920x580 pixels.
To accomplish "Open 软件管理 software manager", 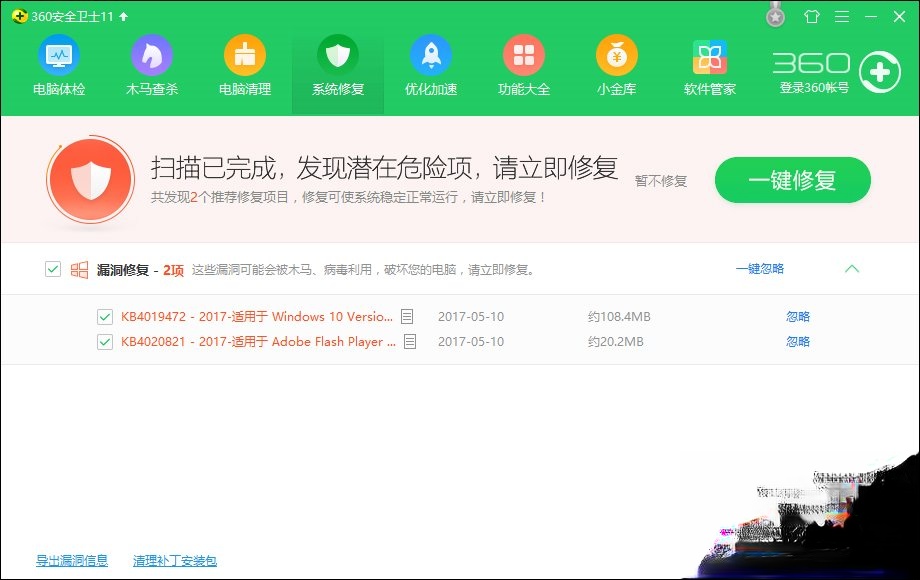I will pyautogui.click(x=709, y=67).
